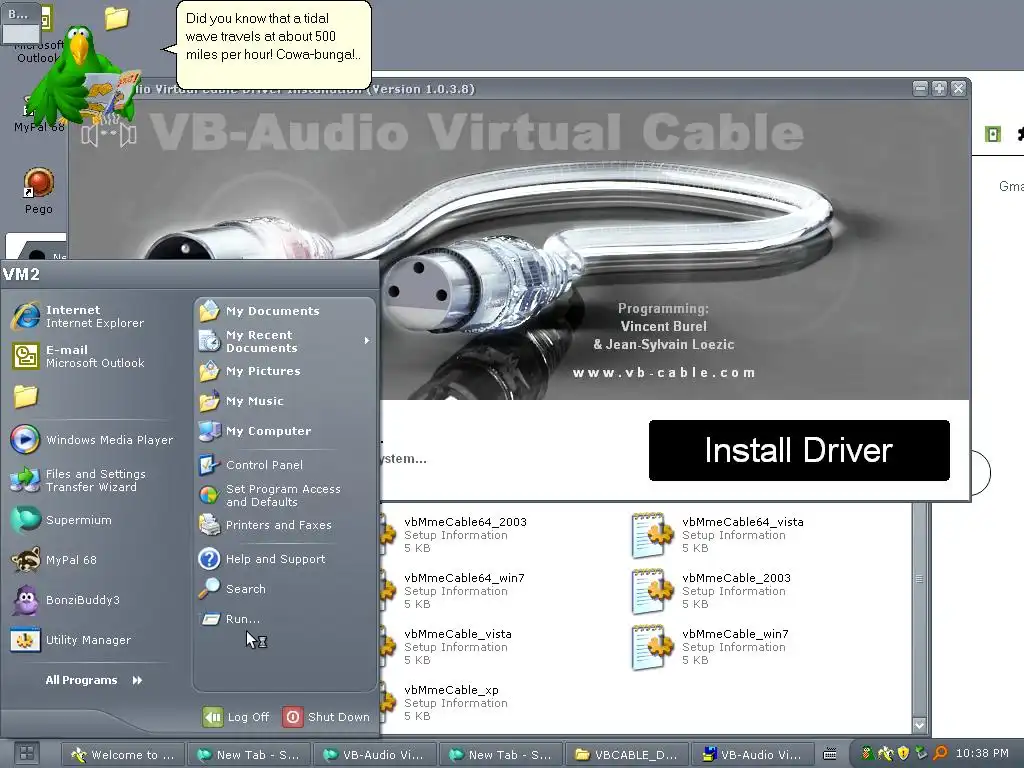Image resolution: width=1024 pixels, height=768 pixels.
Task: Click the system clock showing 10:38 PM
Action: click(982, 754)
